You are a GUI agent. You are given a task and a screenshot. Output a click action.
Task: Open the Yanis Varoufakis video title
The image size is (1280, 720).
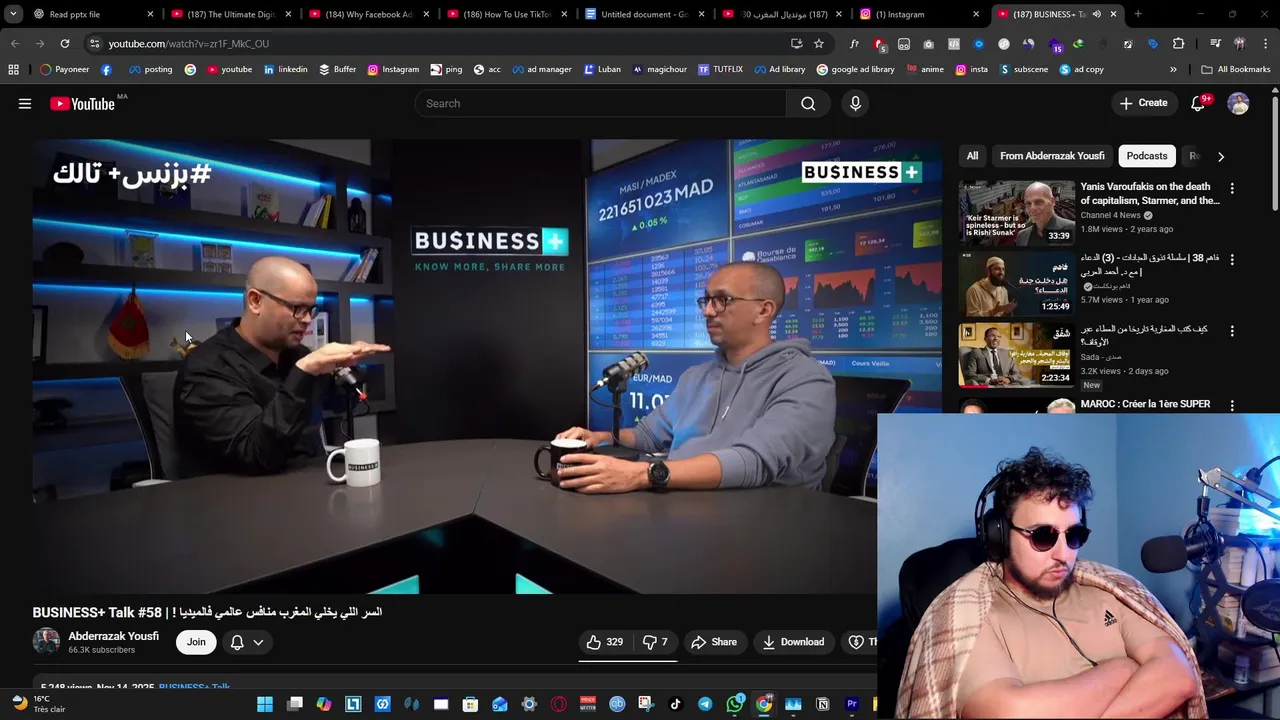[1150, 194]
